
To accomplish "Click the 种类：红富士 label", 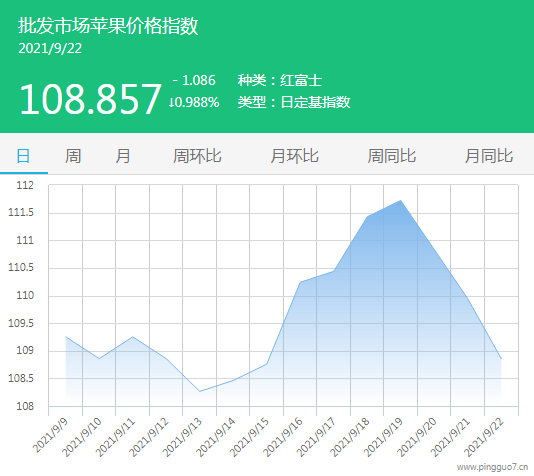I will pyautogui.click(x=280, y=80).
